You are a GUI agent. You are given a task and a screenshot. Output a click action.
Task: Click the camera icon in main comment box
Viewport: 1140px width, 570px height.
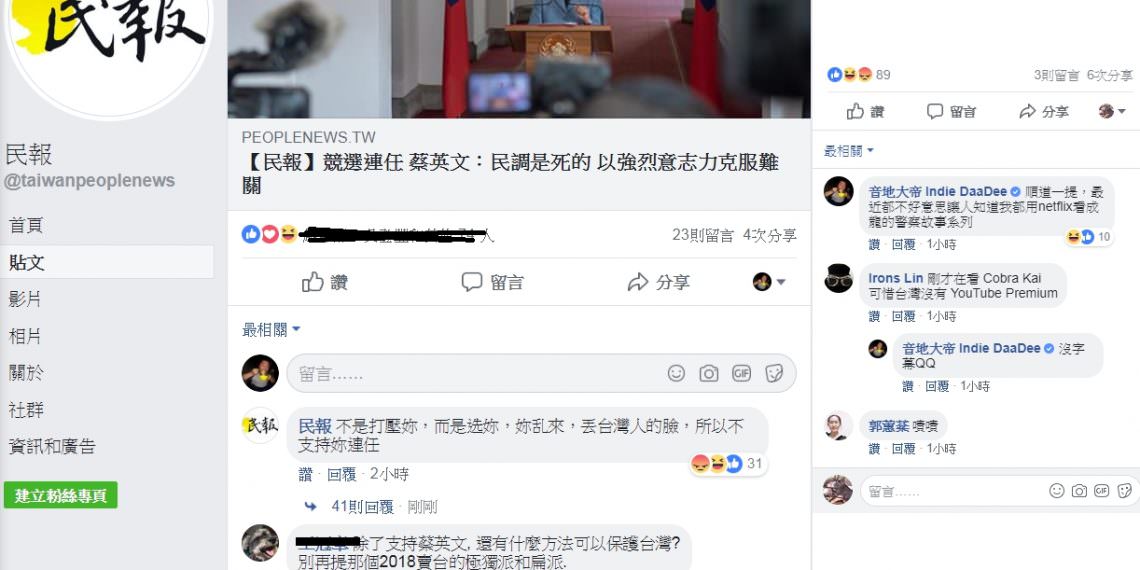(x=709, y=374)
